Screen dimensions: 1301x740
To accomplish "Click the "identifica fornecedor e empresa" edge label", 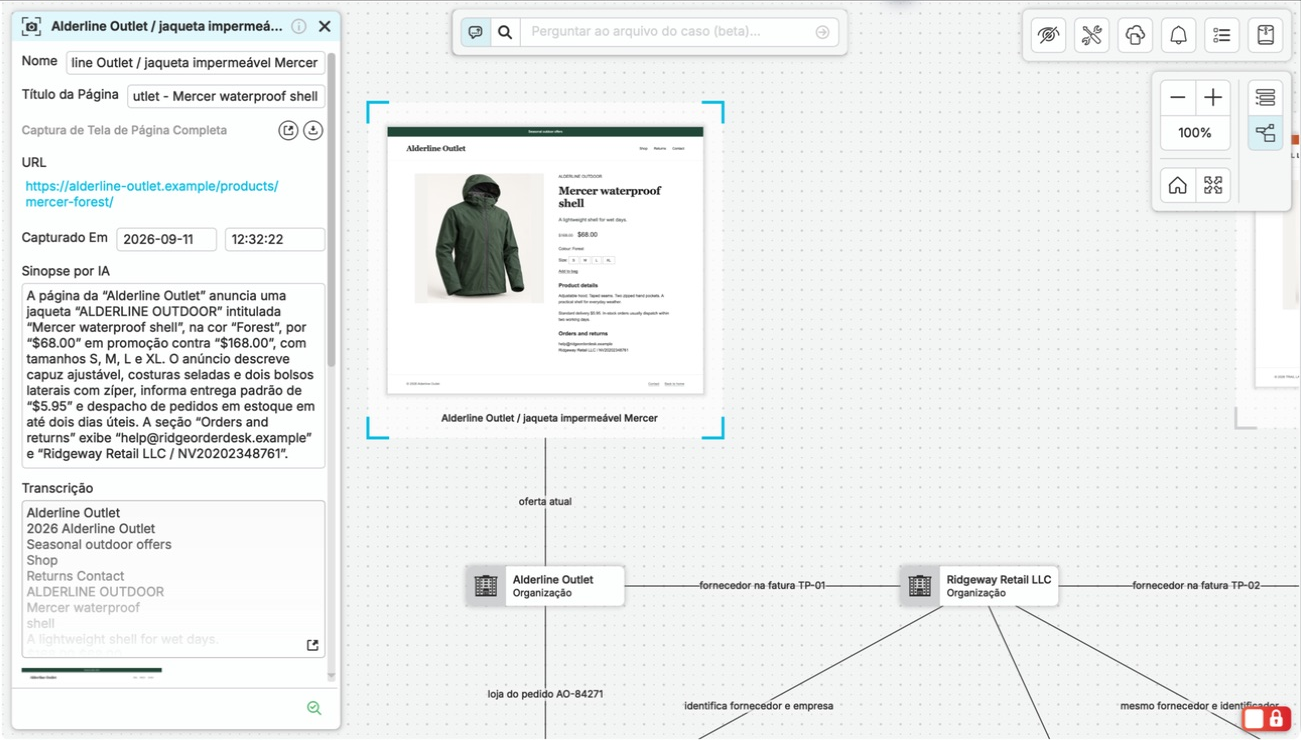I will point(758,706).
